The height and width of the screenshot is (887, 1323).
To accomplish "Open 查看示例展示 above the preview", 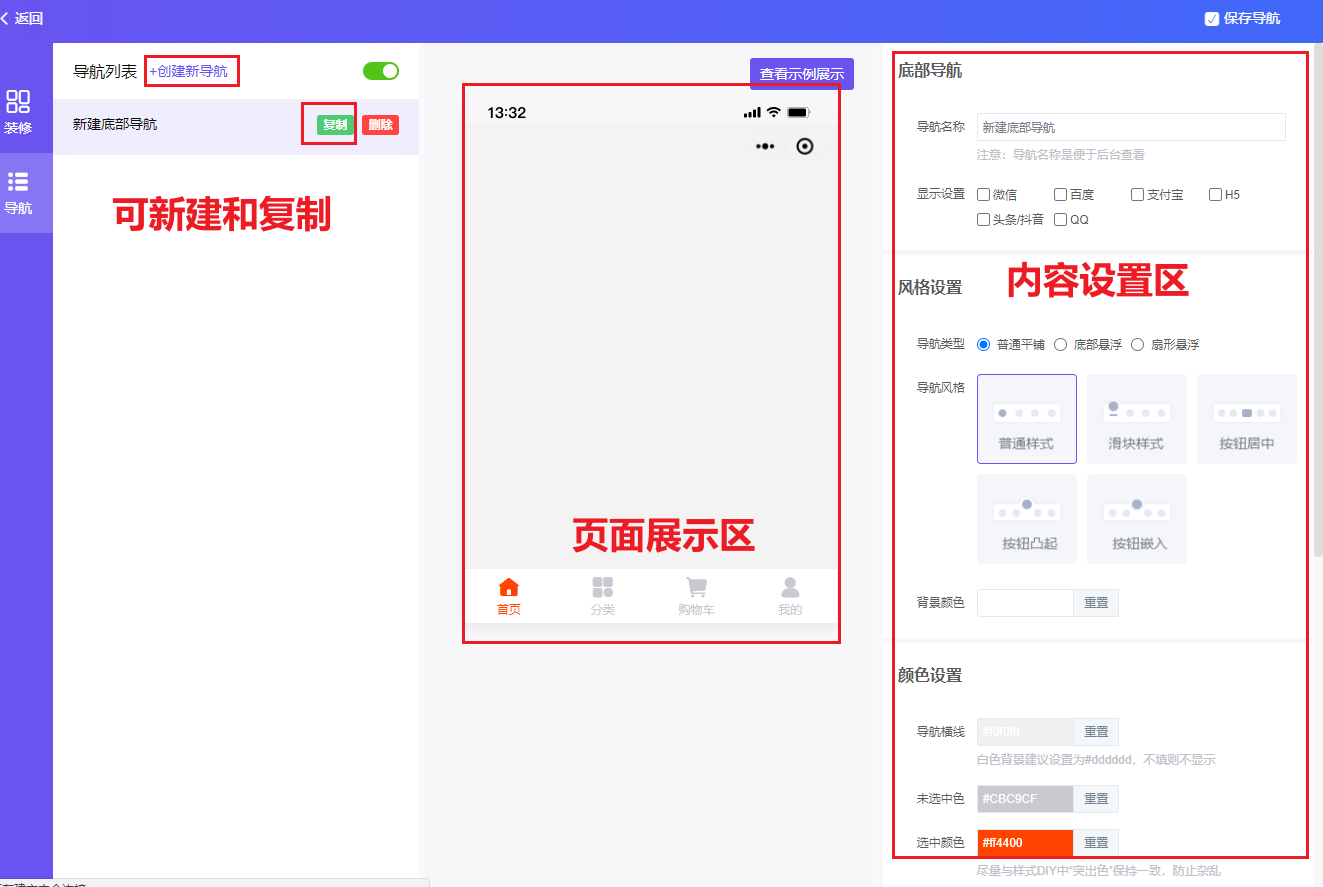I will [801, 73].
